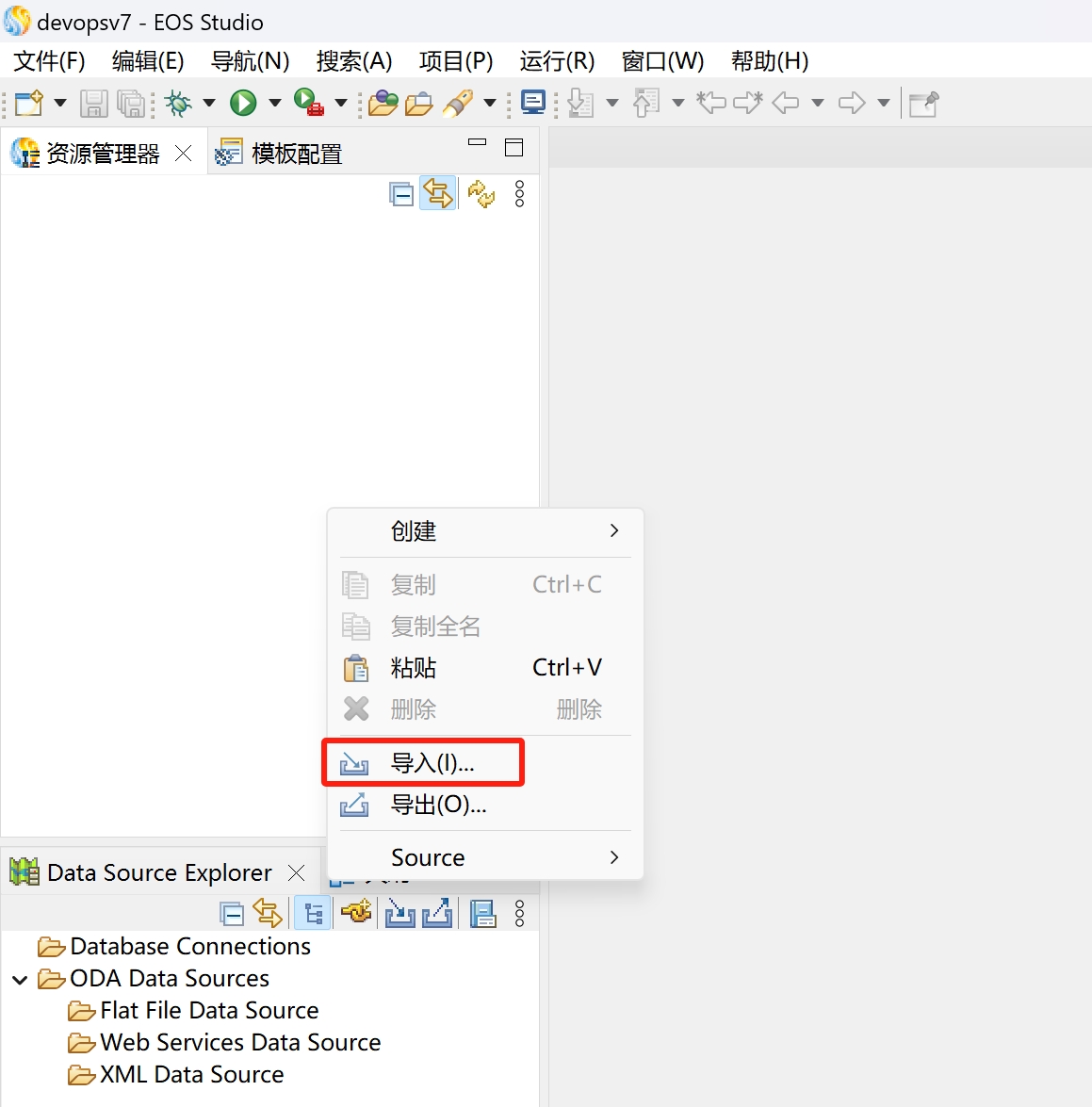Click the Back navigation arrow
This screenshot has width=1092, height=1107.
pyautogui.click(x=786, y=103)
